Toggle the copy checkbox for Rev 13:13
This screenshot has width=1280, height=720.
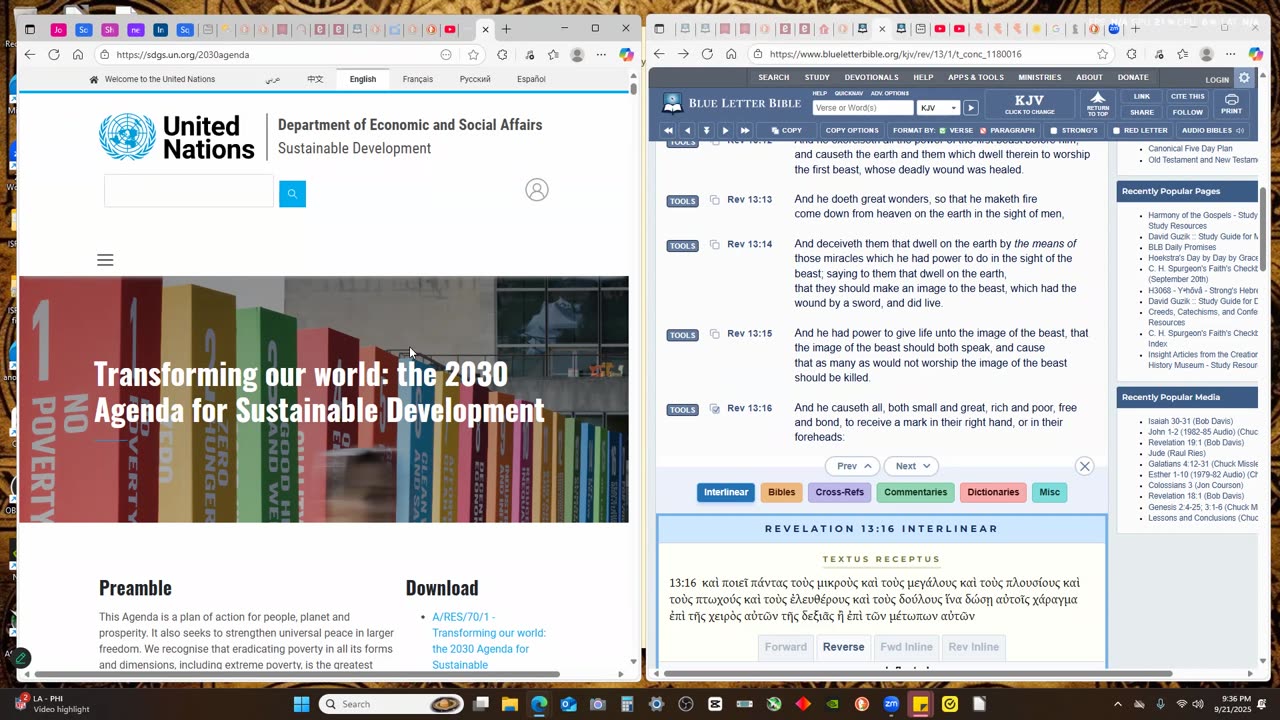coord(714,200)
